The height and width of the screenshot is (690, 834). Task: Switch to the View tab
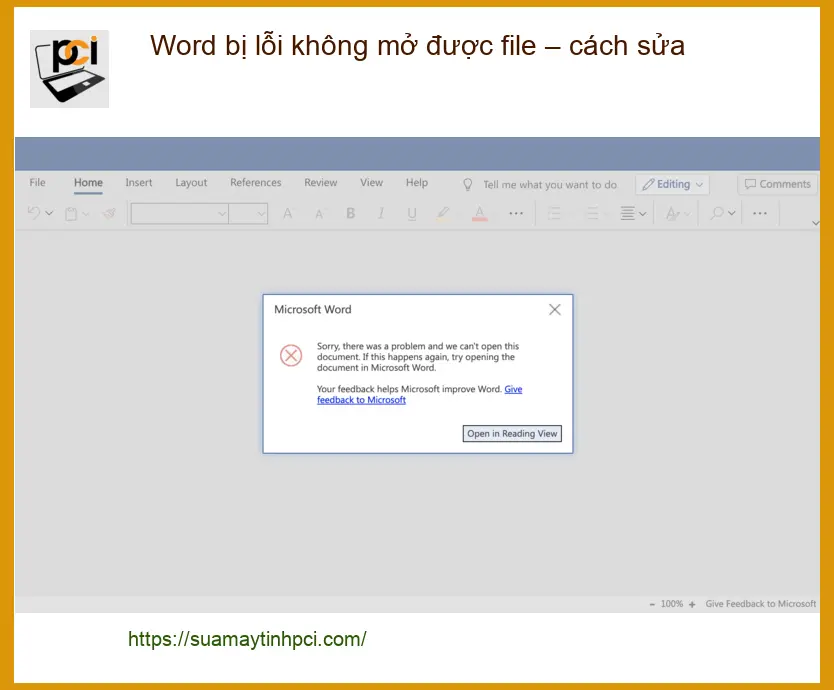tap(371, 182)
